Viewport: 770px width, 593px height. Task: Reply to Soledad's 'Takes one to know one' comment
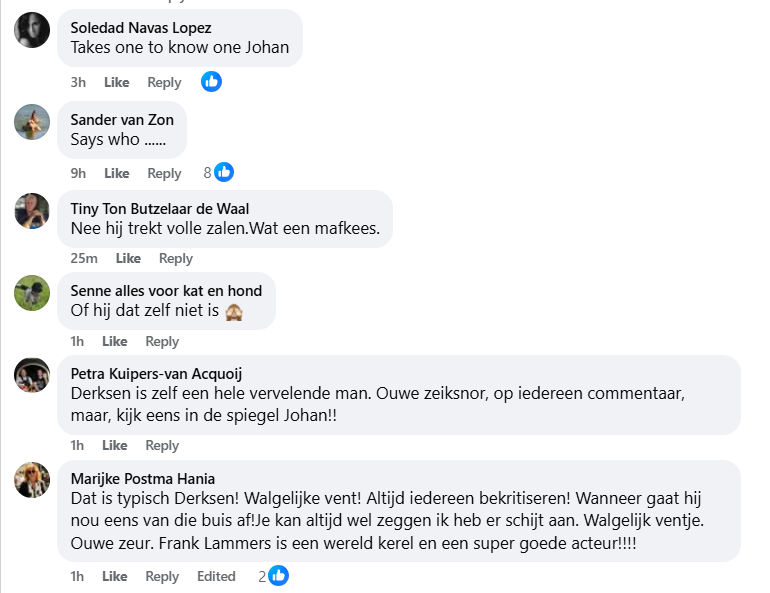coord(164,82)
